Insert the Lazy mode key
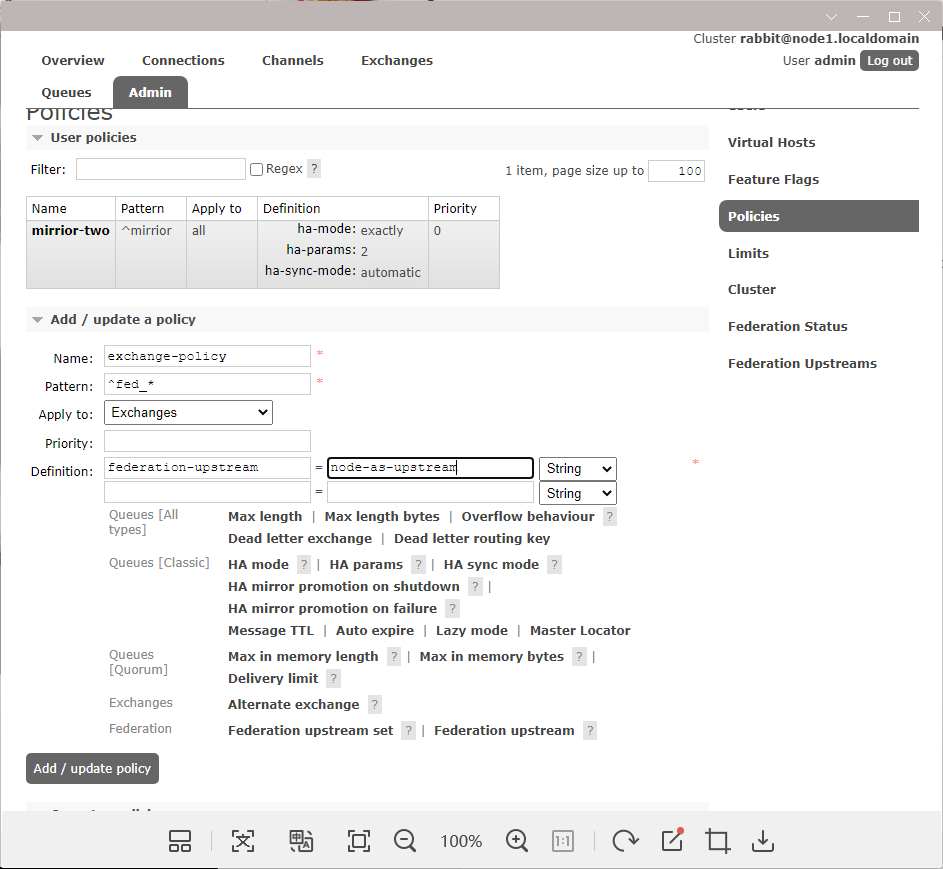 tap(472, 630)
